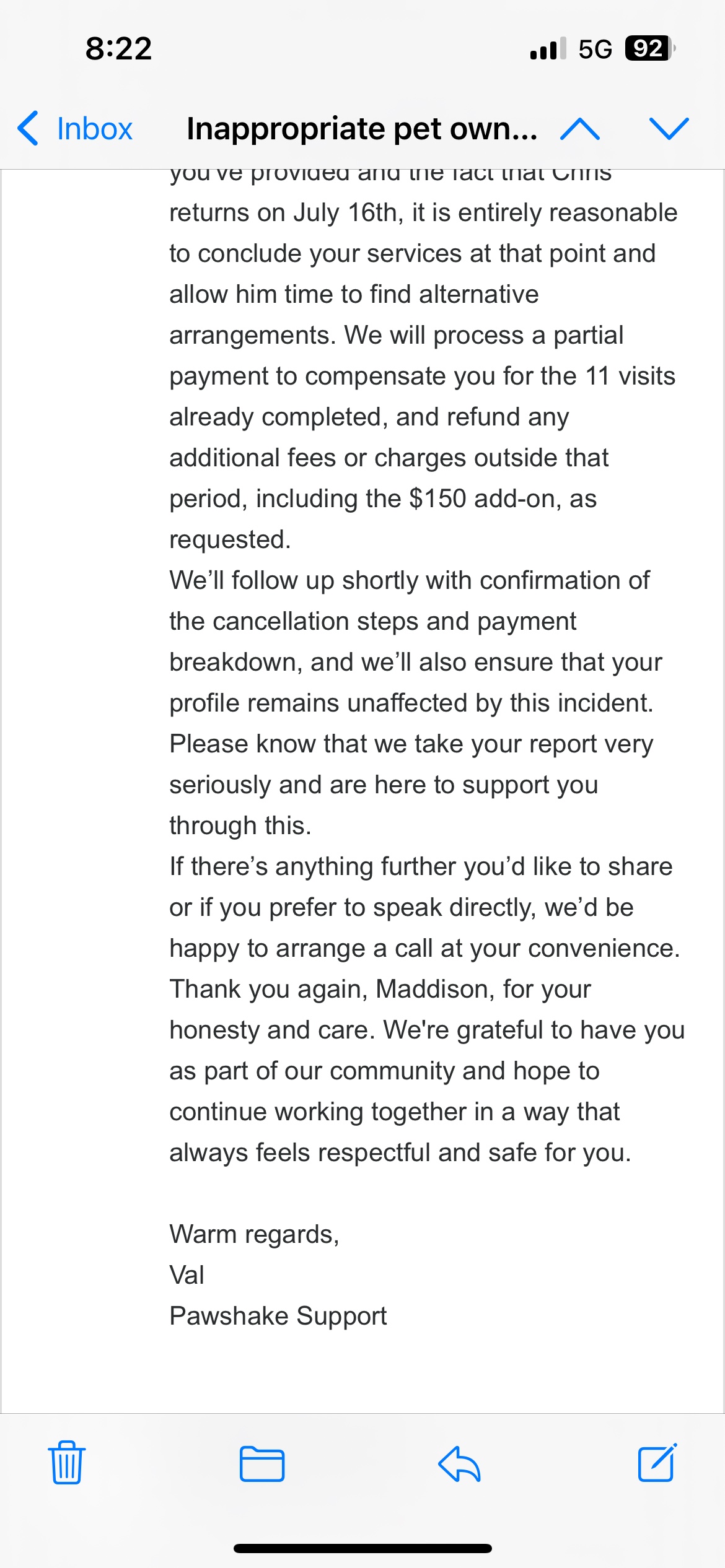Return to Inbox via the Inbox label

tap(94, 129)
